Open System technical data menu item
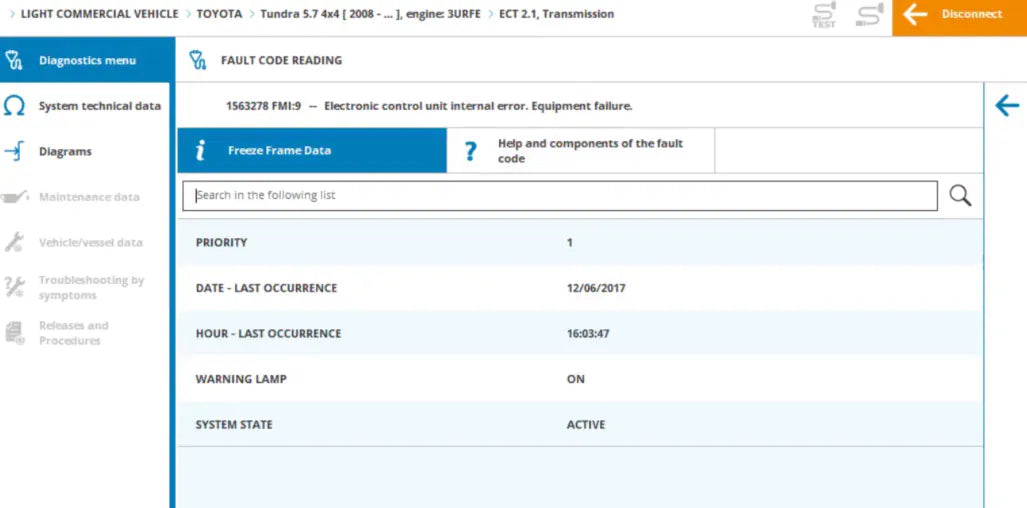 99,106
